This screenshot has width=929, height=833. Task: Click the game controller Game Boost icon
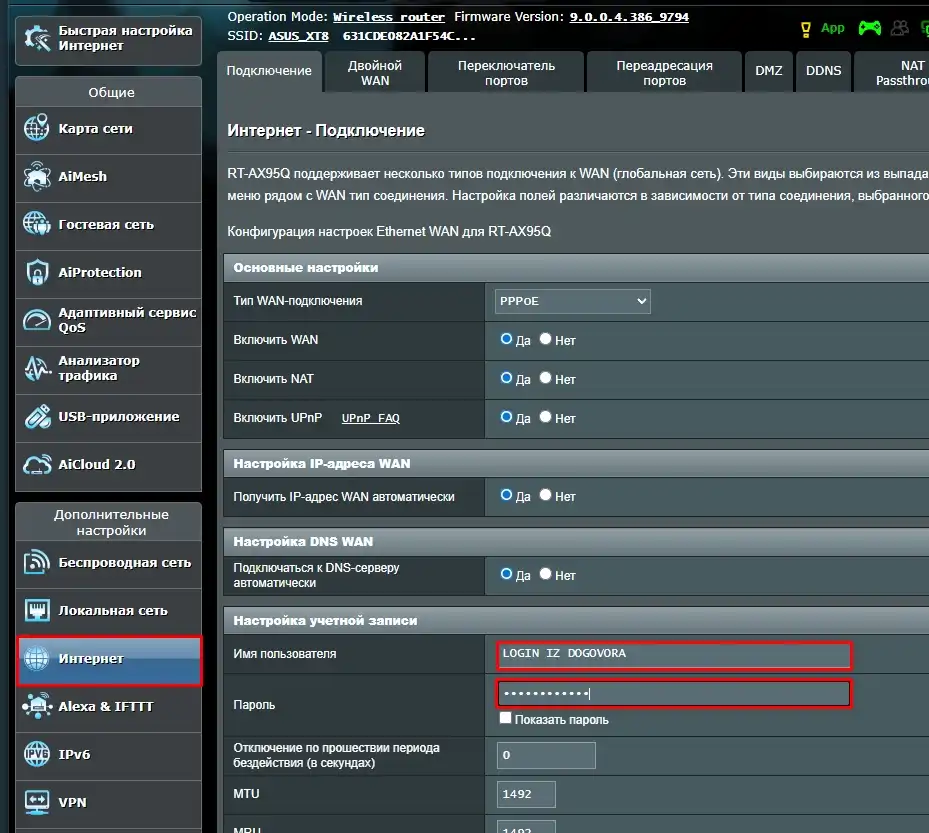coord(869,28)
